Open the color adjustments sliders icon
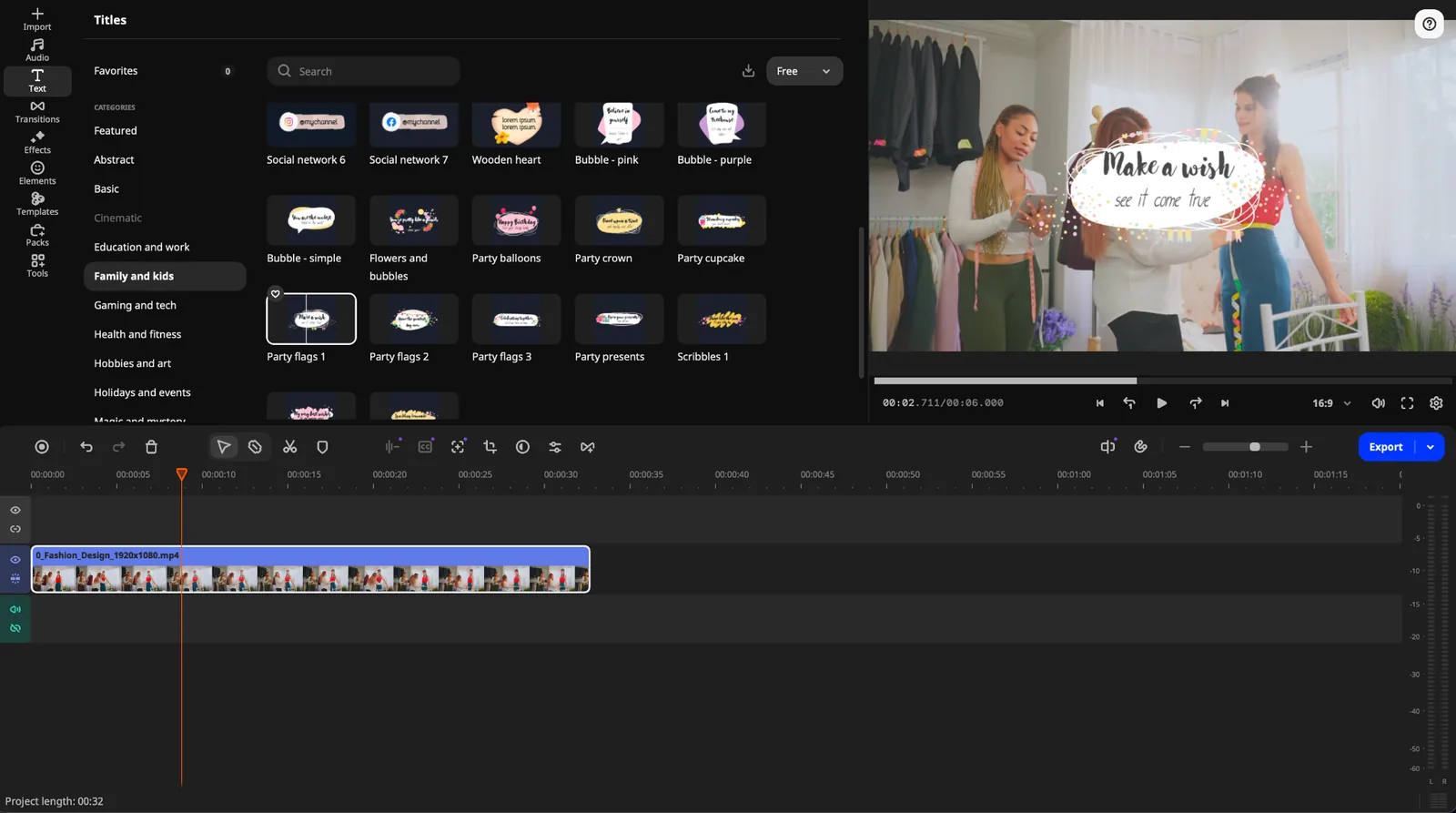 555,447
